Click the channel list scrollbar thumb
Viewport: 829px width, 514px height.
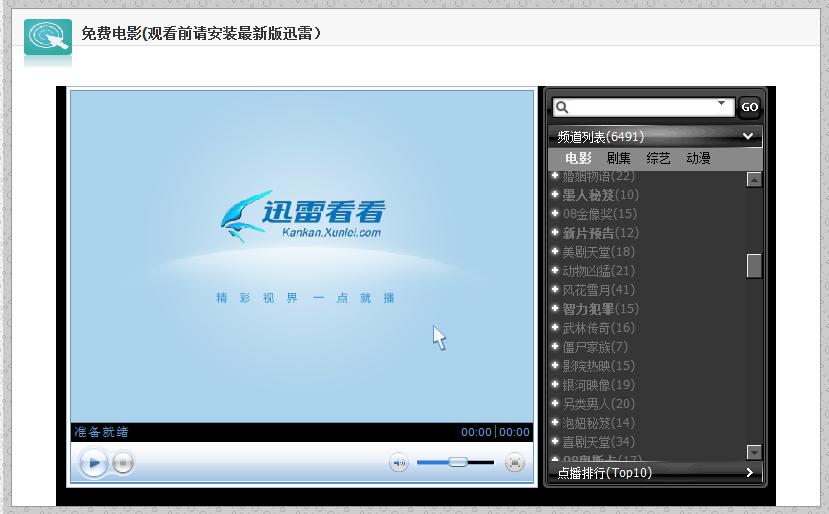(x=754, y=266)
